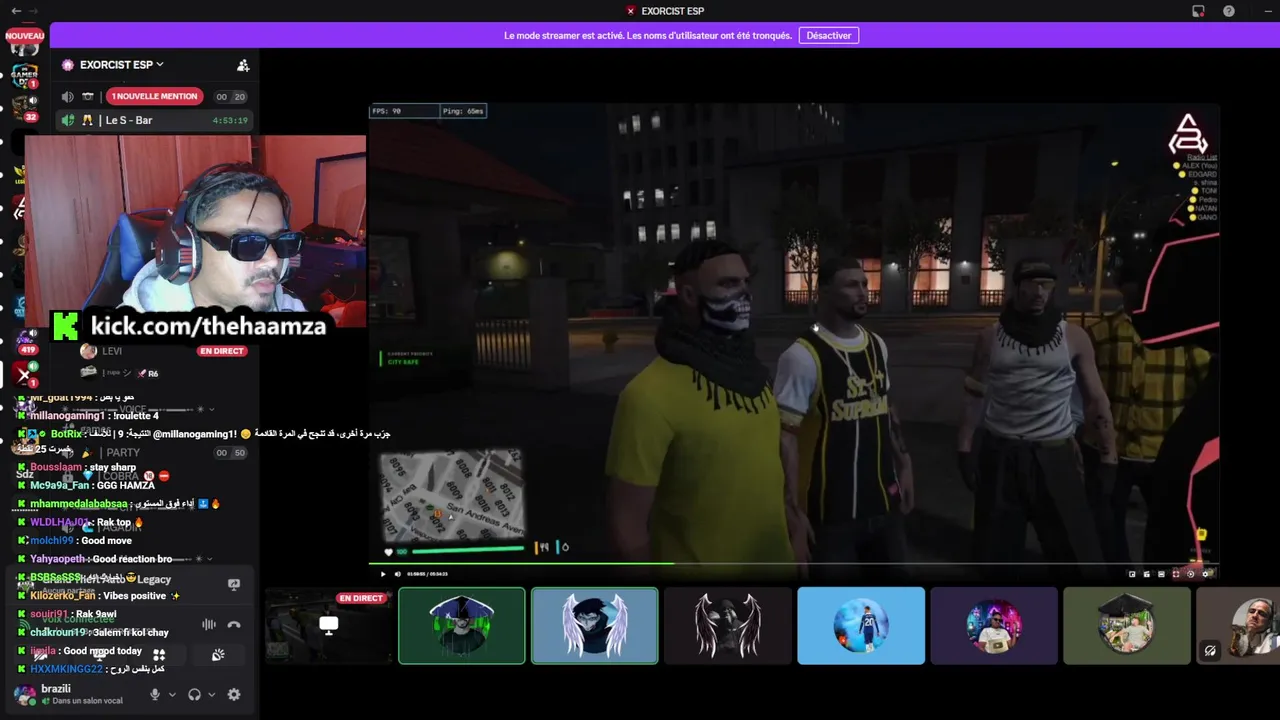Click chat message 'Good reaction bro'
Screen dimensions: 1280x720
pyautogui.click(x=132, y=559)
